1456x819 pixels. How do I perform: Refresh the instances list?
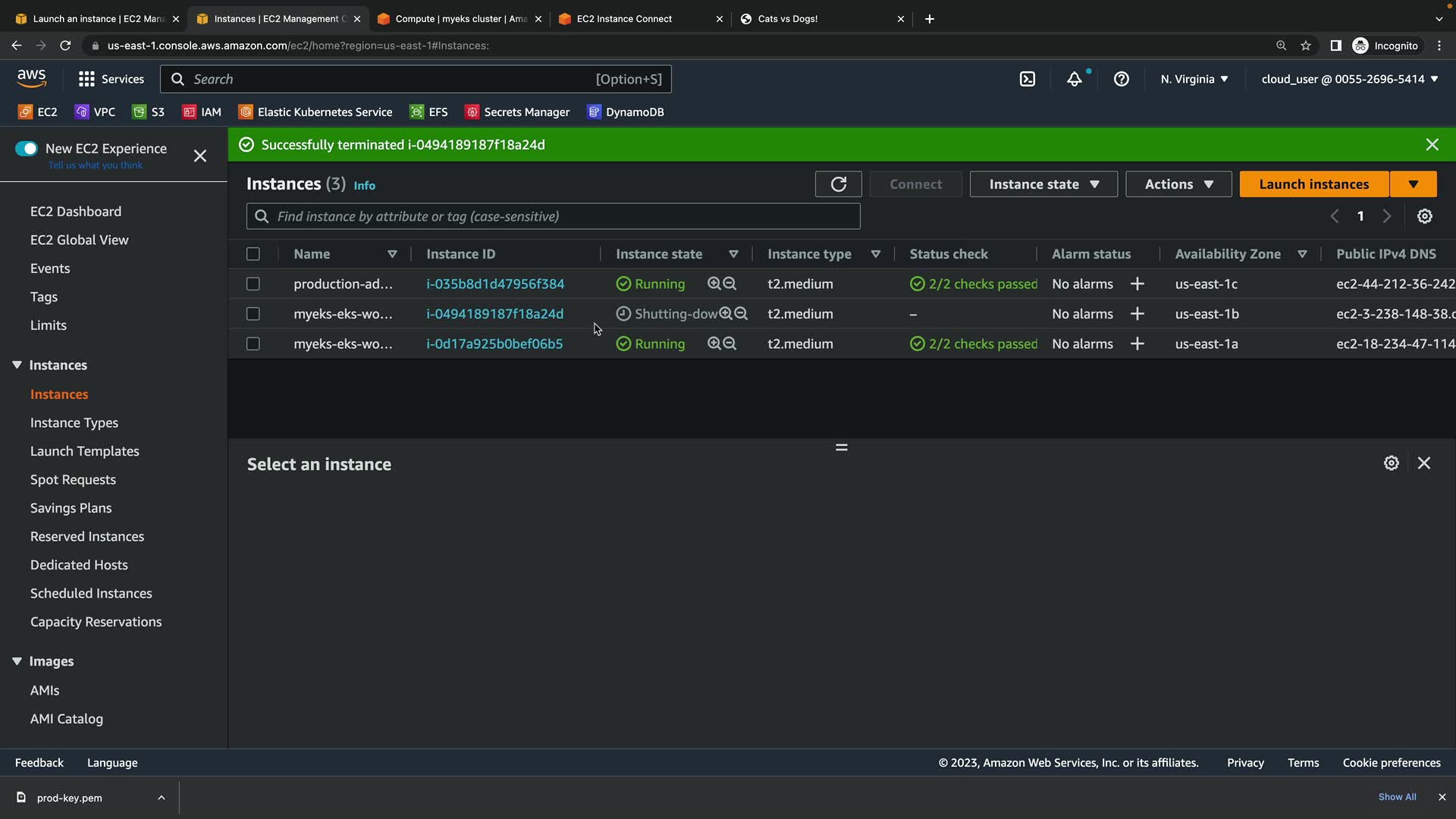tap(838, 184)
